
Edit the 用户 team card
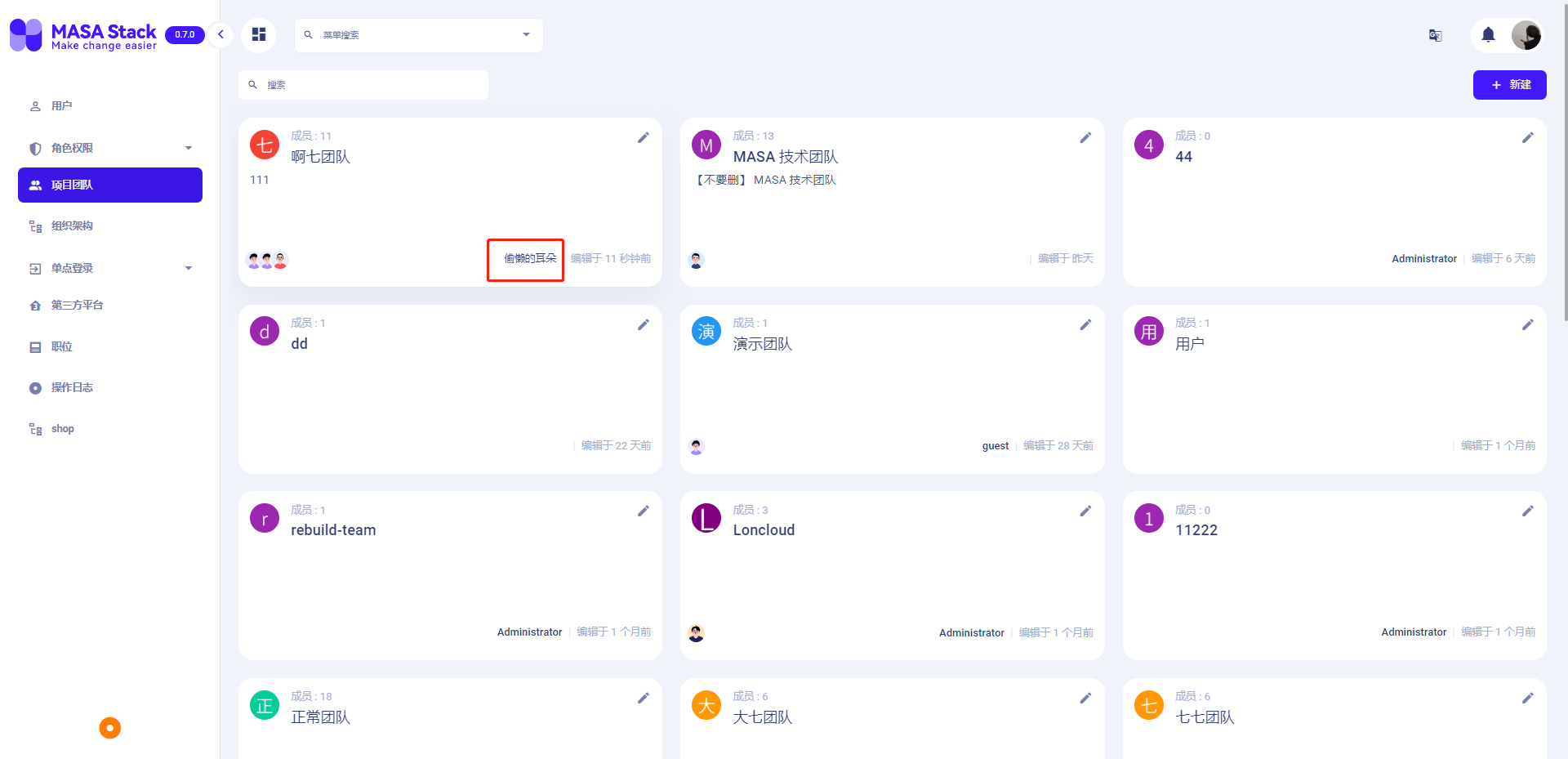[x=1527, y=324]
